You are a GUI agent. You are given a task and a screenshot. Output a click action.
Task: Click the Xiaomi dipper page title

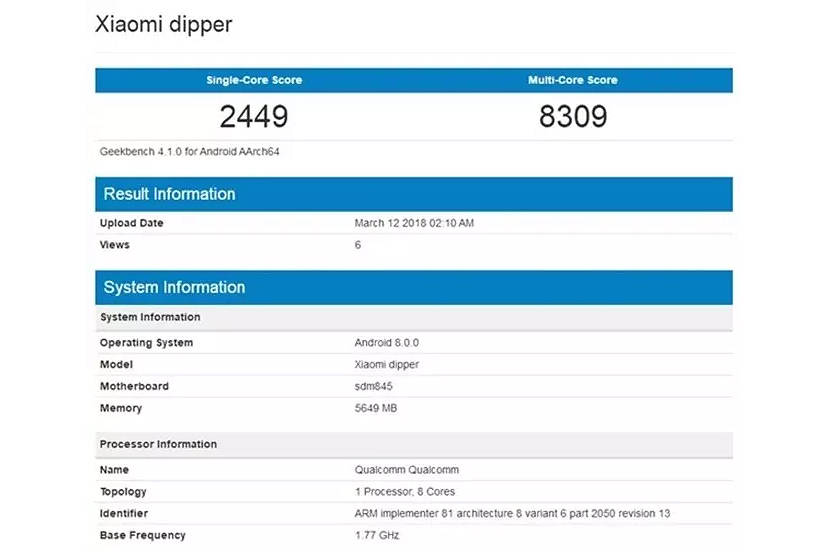163,25
